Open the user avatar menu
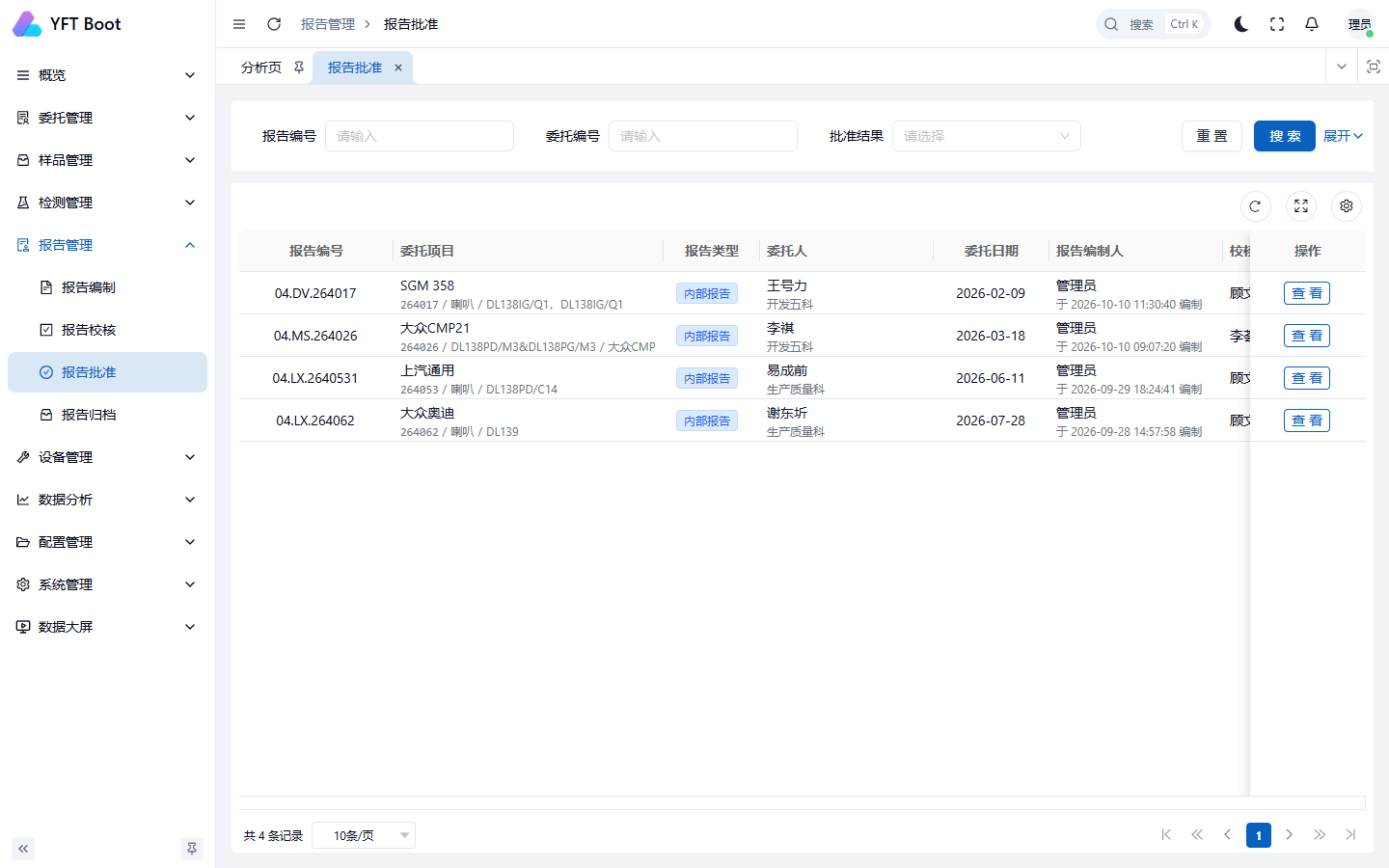The image size is (1389, 868). [1360, 24]
